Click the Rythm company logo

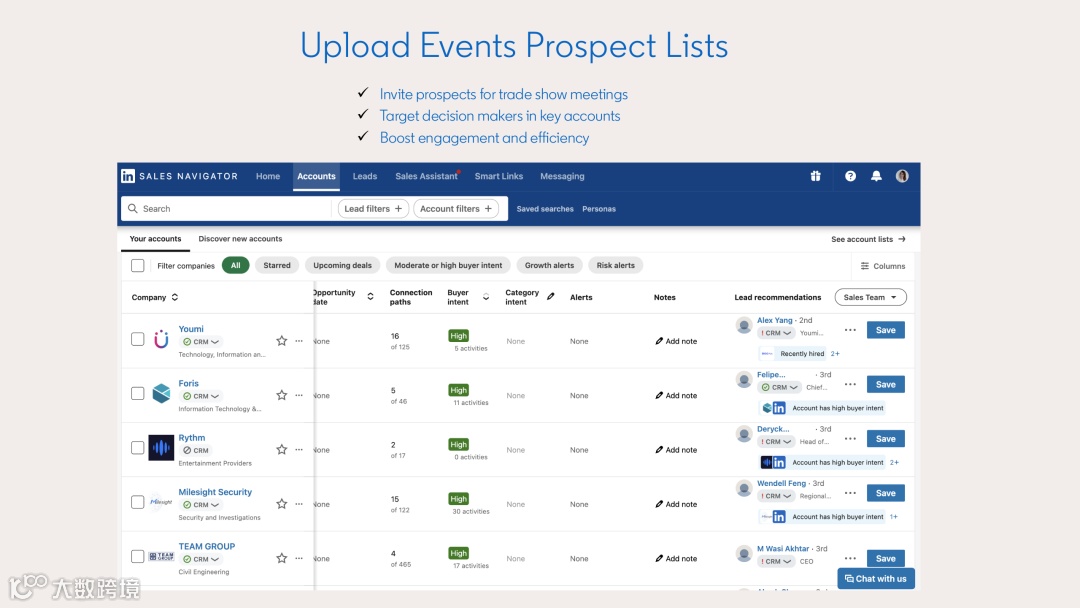pyautogui.click(x=161, y=448)
